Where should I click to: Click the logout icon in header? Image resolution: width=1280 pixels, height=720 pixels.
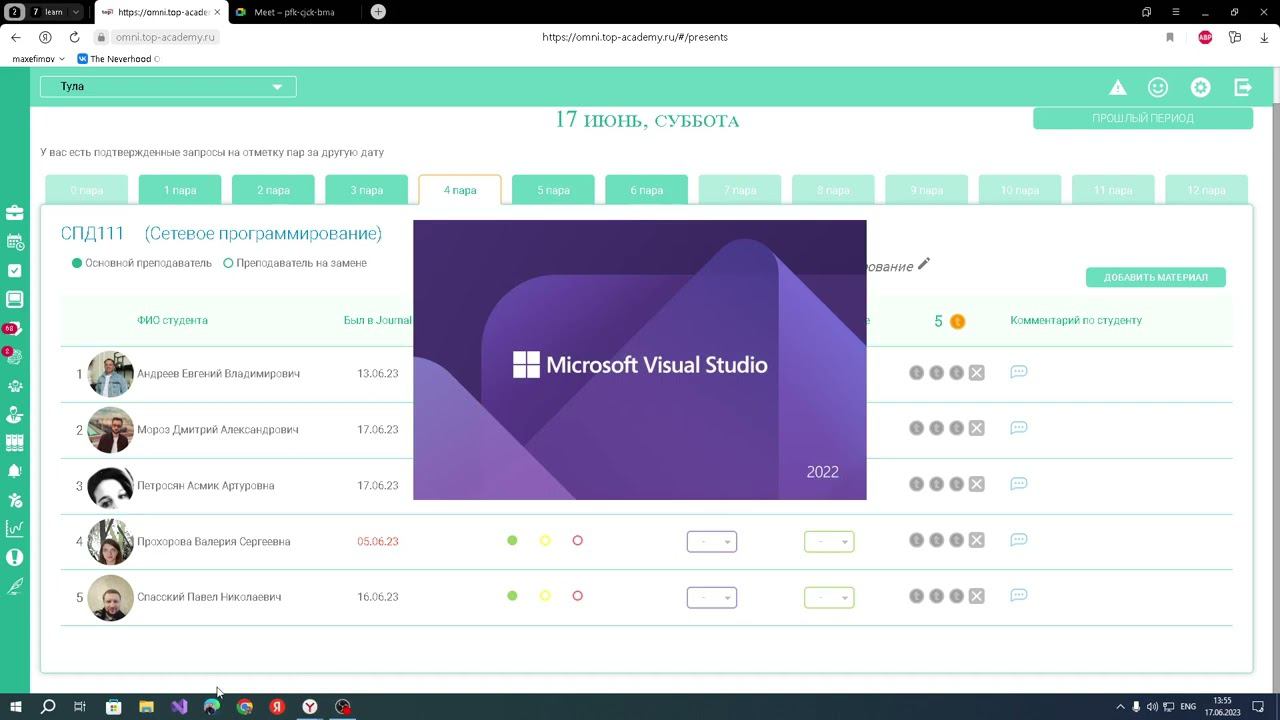click(x=1243, y=87)
